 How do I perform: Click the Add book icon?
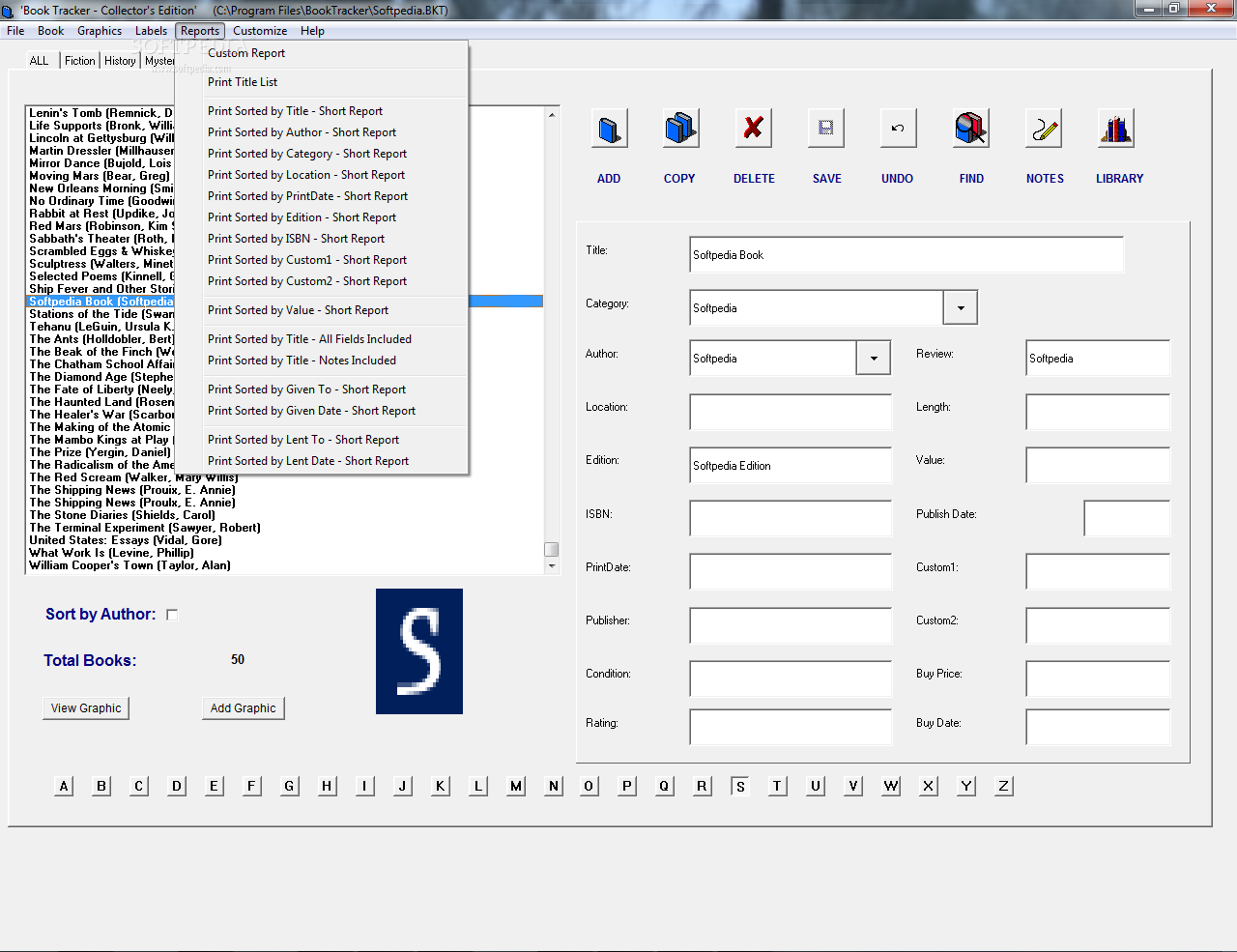[x=610, y=129]
